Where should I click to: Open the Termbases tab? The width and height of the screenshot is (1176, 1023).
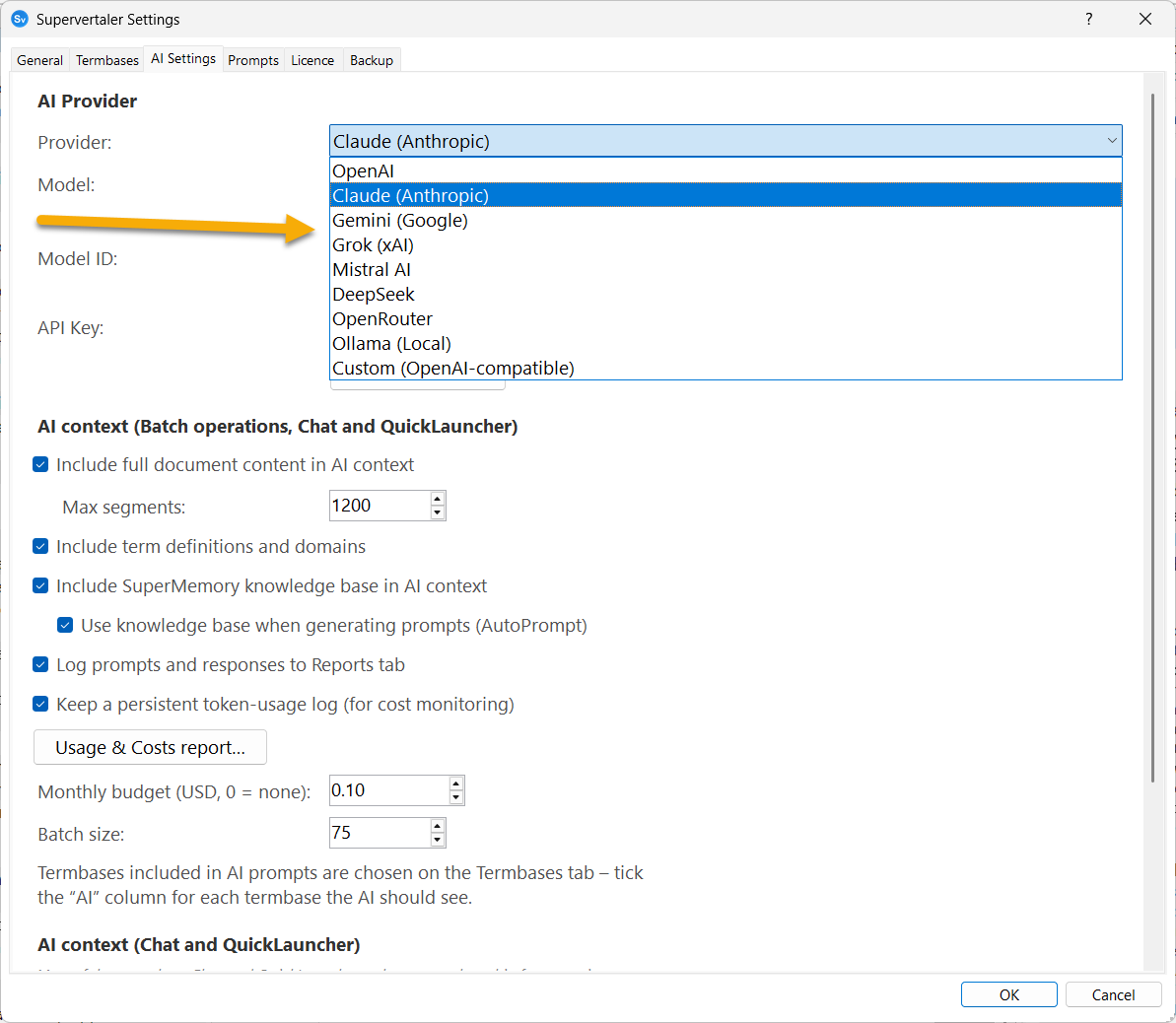click(107, 60)
